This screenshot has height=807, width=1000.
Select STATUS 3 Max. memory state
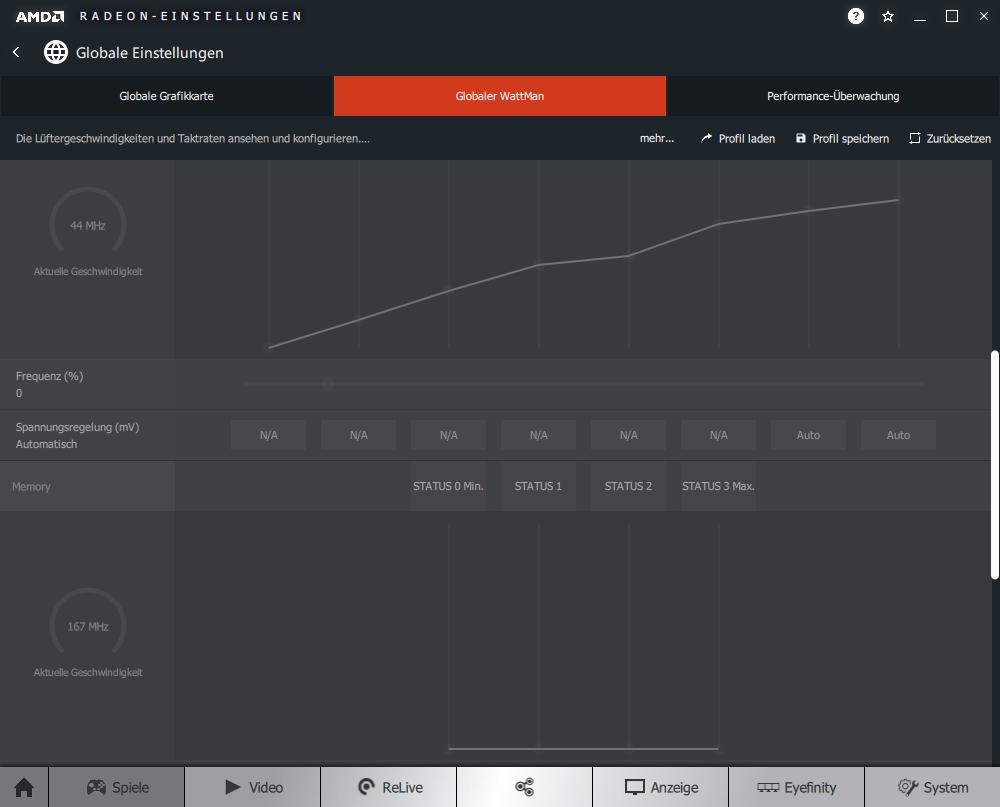718,486
